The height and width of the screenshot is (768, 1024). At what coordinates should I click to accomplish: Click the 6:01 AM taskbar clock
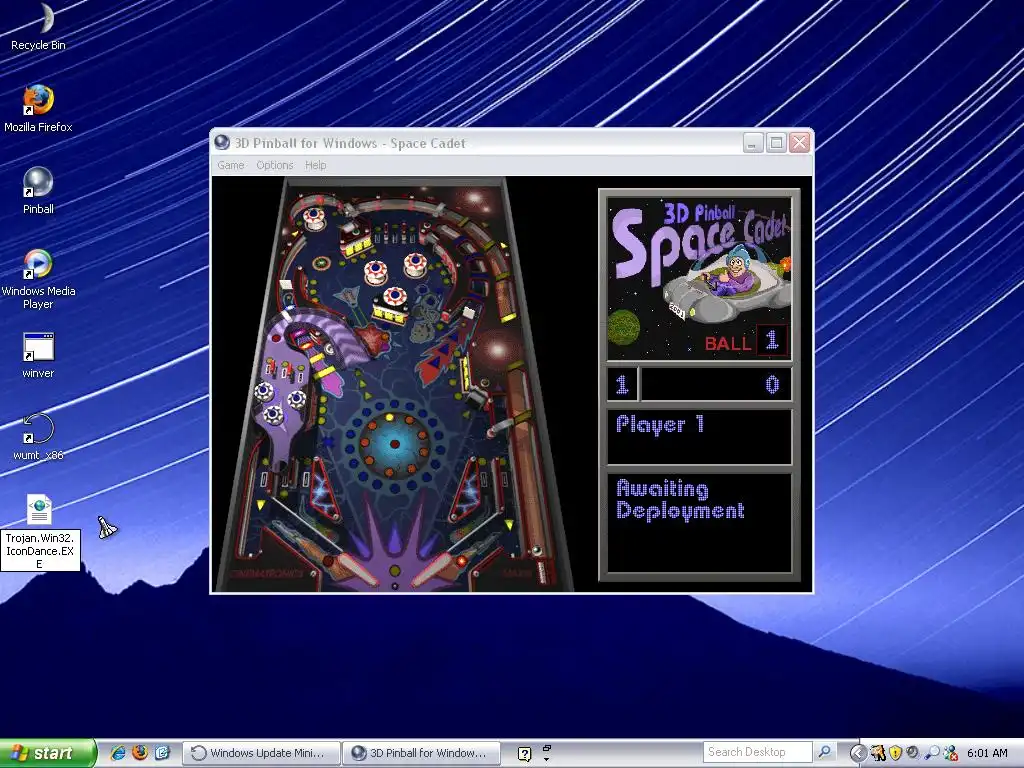click(987, 753)
